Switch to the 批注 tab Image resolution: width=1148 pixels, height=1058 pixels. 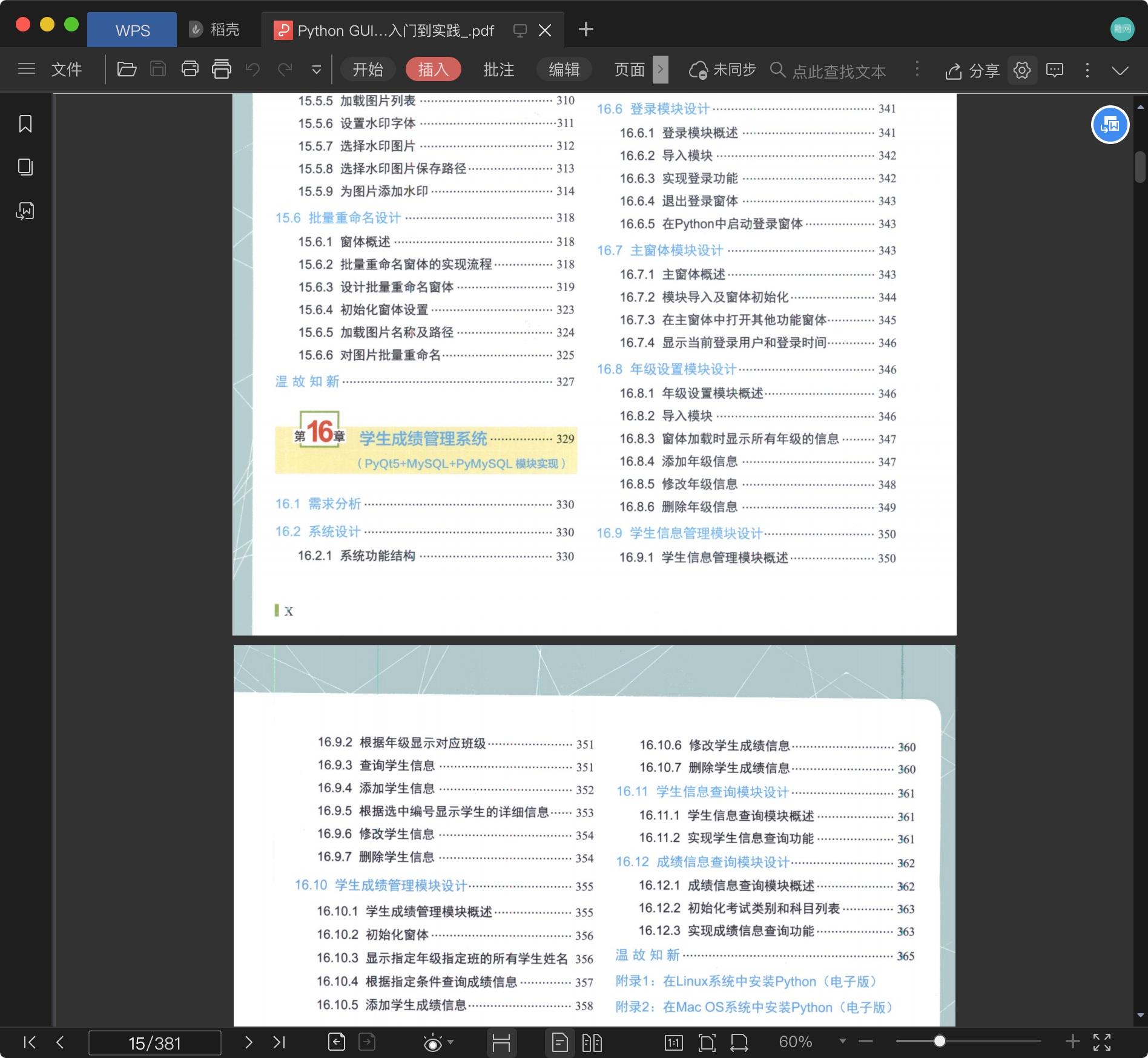click(x=499, y=70)
